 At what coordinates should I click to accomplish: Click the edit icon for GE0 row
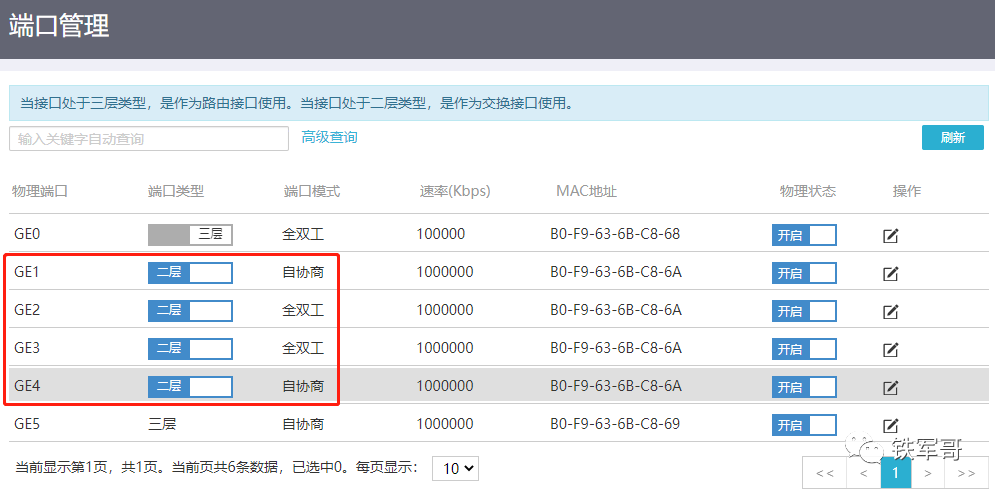click(890, 236)
